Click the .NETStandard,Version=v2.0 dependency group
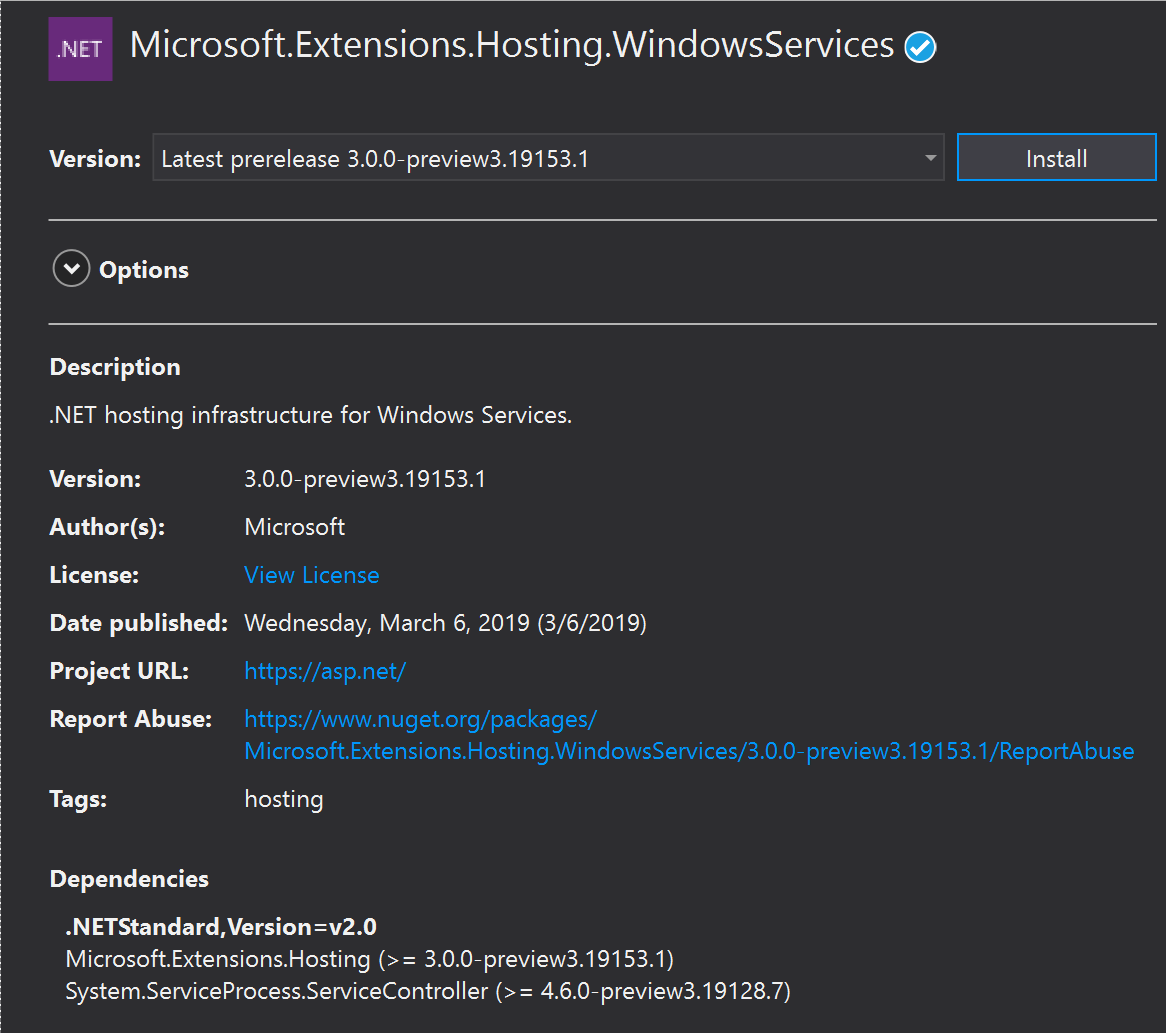The image size is (1166, 1033). [221, 927]
